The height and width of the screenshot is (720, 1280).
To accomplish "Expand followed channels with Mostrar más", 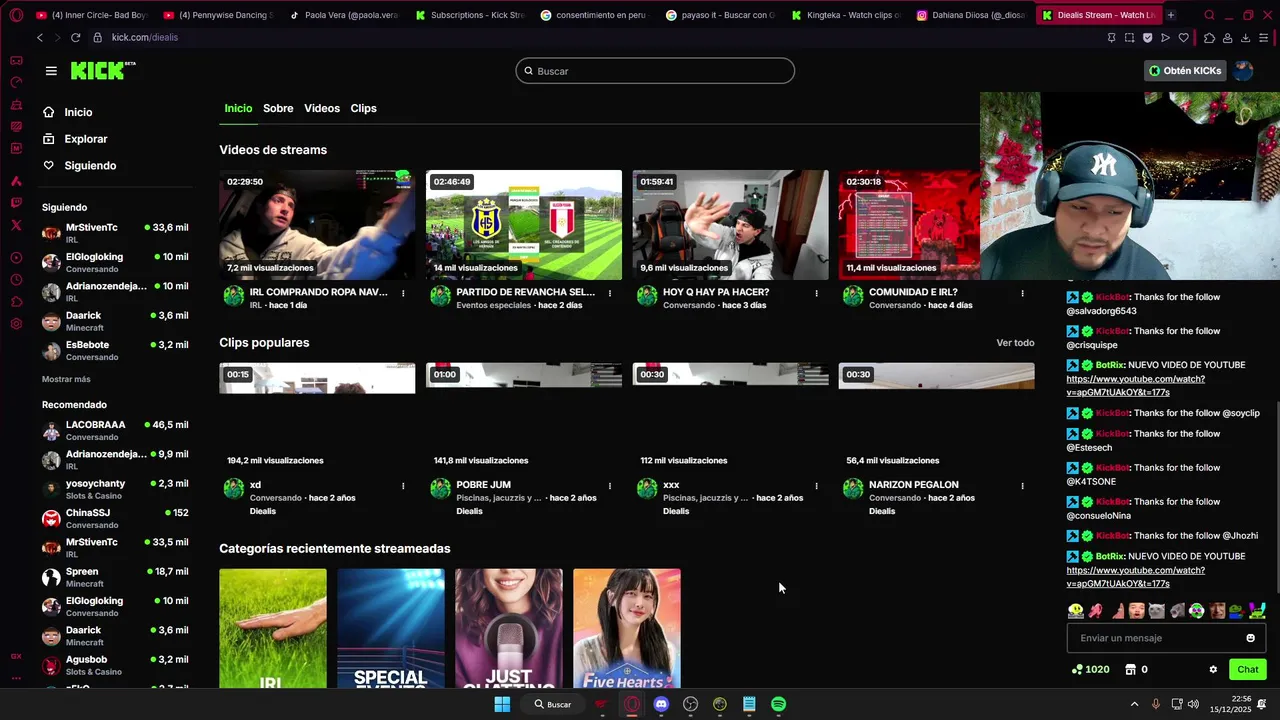I will tap(66, 379).
